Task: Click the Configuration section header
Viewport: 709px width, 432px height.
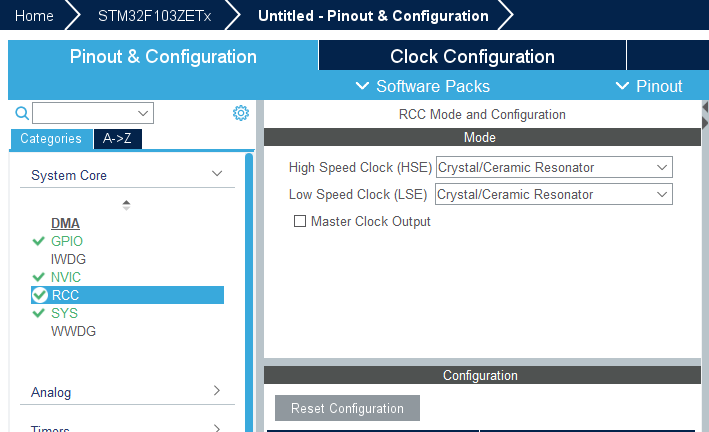Action: point(482,375)
